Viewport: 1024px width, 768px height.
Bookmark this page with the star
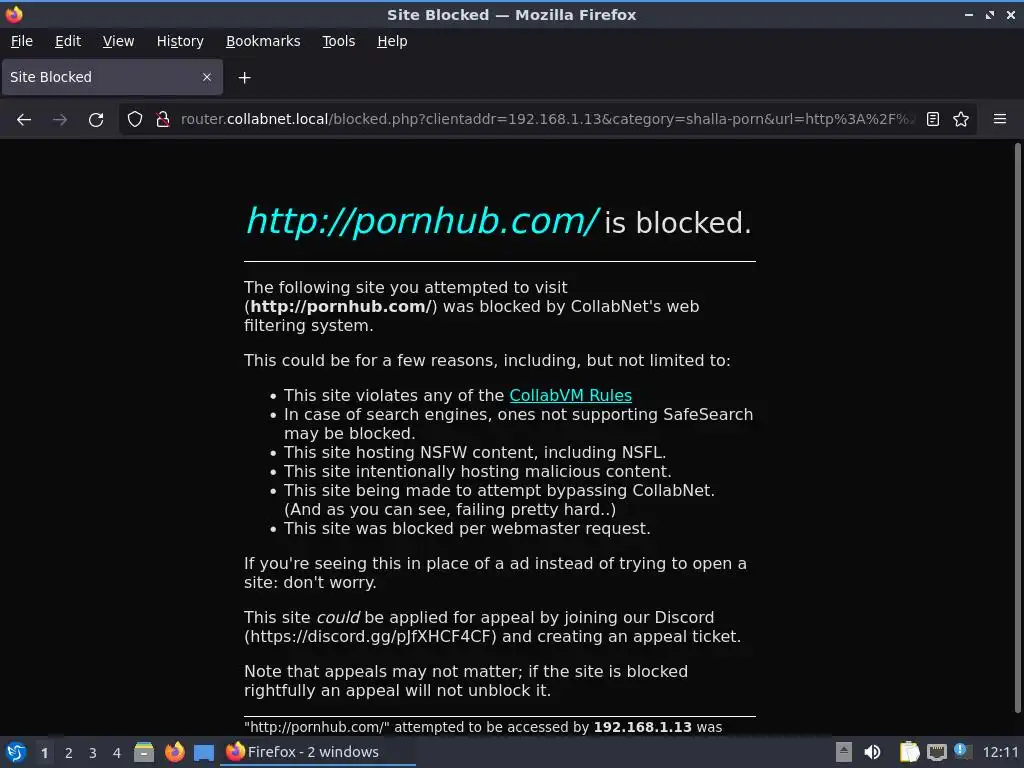961,120
